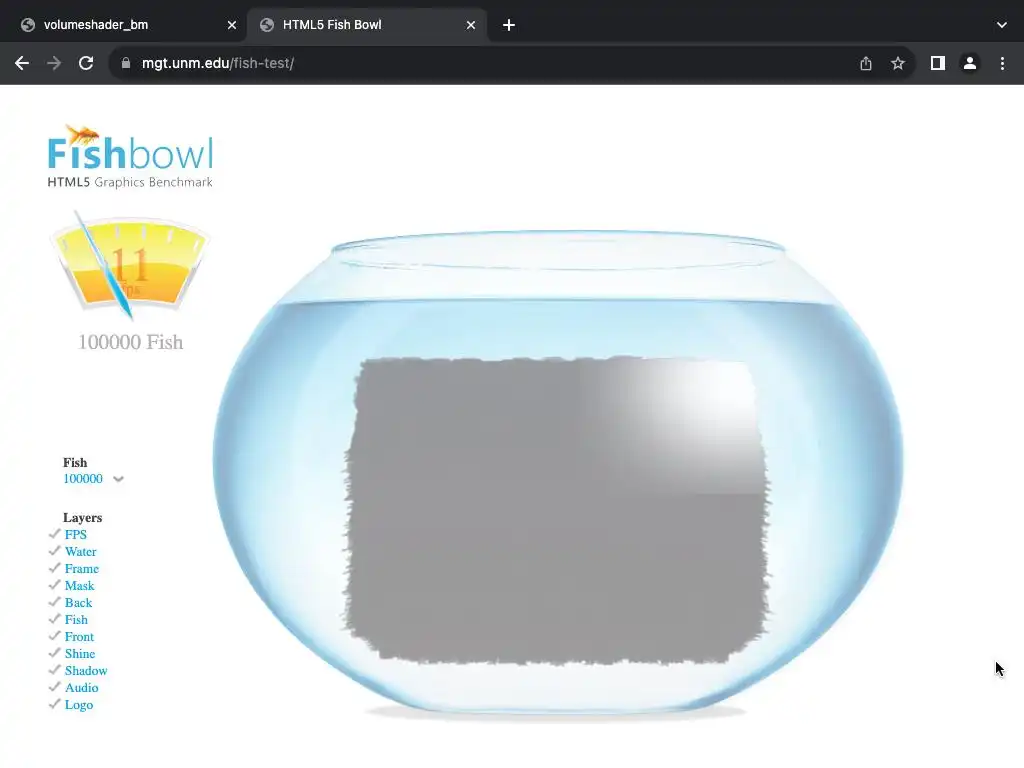Toggle the Water layer checkmark

click(55, 551)
